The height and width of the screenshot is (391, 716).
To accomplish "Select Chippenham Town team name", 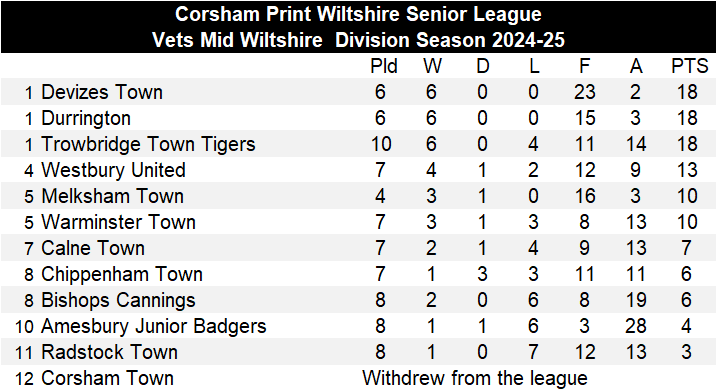I will click(122, 275).
